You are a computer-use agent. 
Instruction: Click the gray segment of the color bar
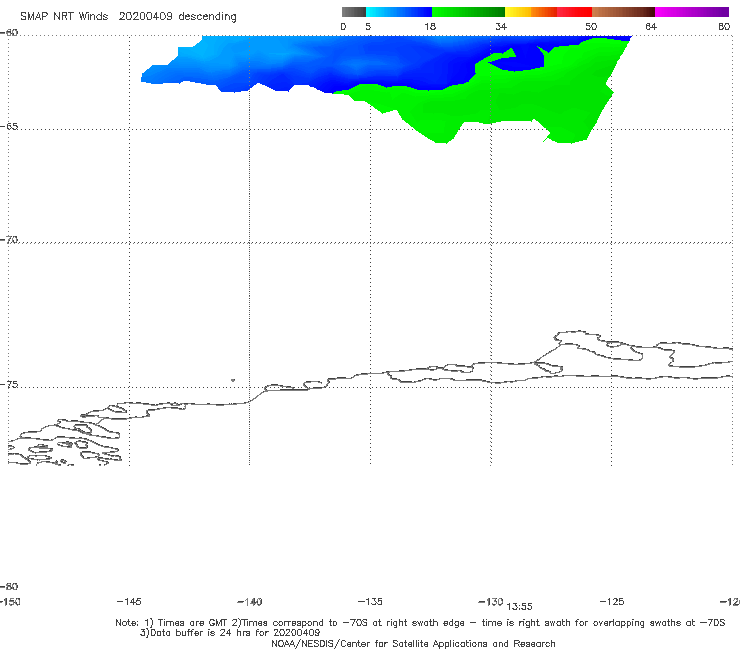(353, 12)
